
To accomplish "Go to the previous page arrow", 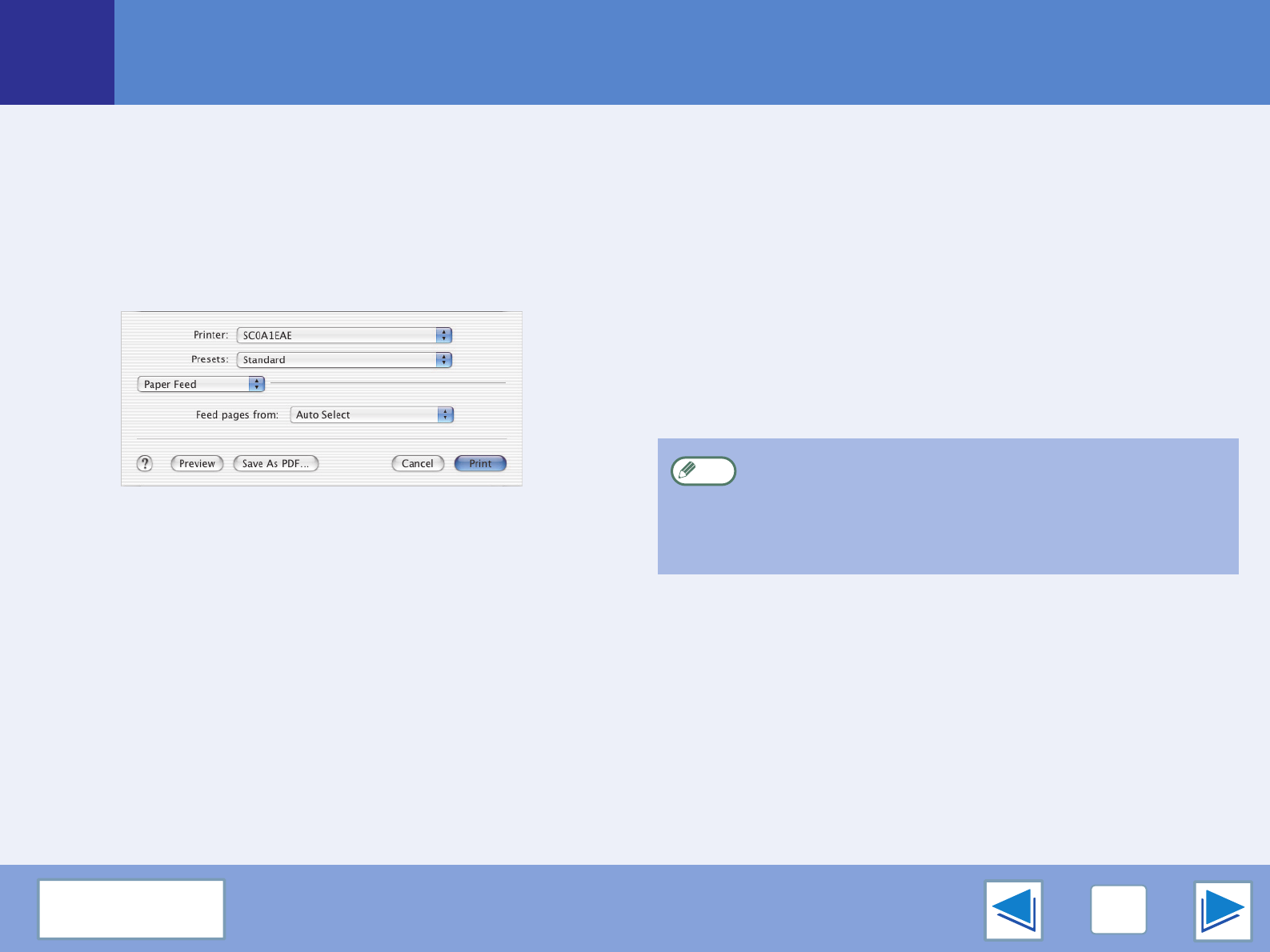I will point(1014,910).
